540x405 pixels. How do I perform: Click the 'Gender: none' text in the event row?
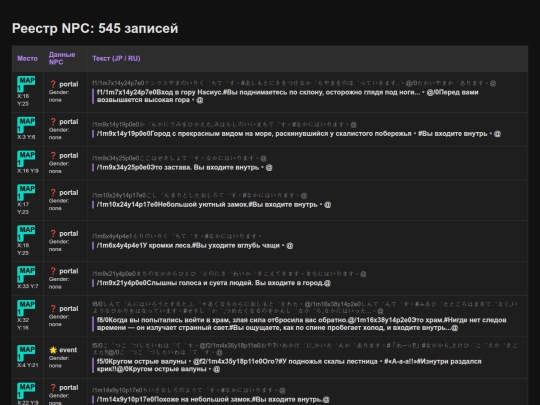[x=59, y=362]
